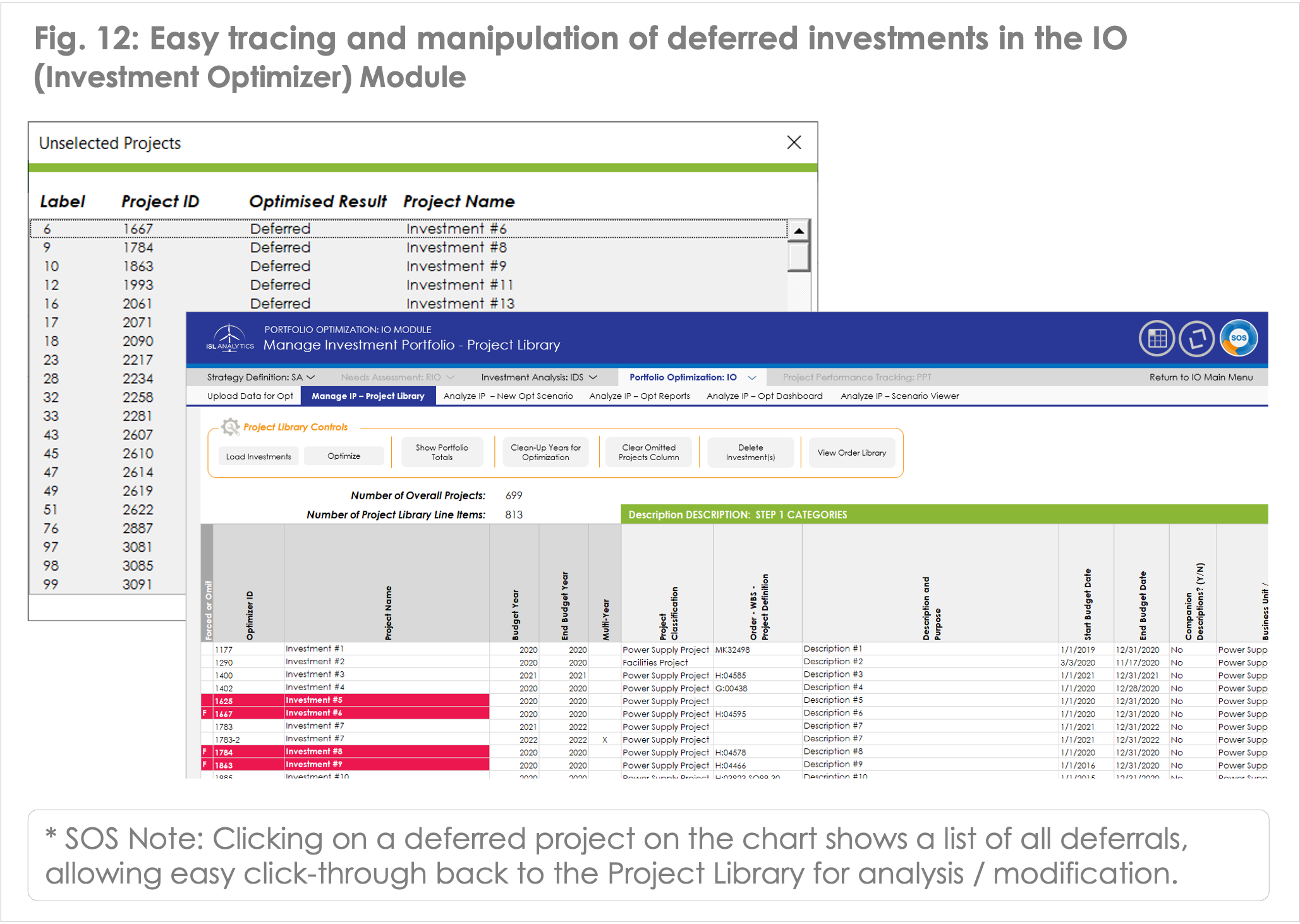
Task: Click the grid table icon in header
Action: (1157, 339)
